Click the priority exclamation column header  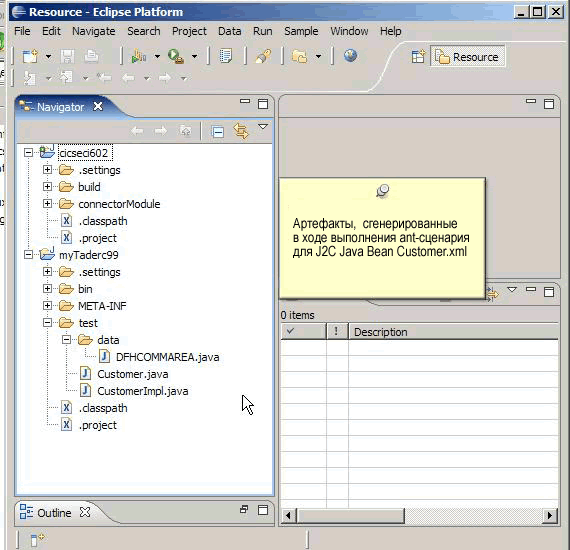coord(337,332)
